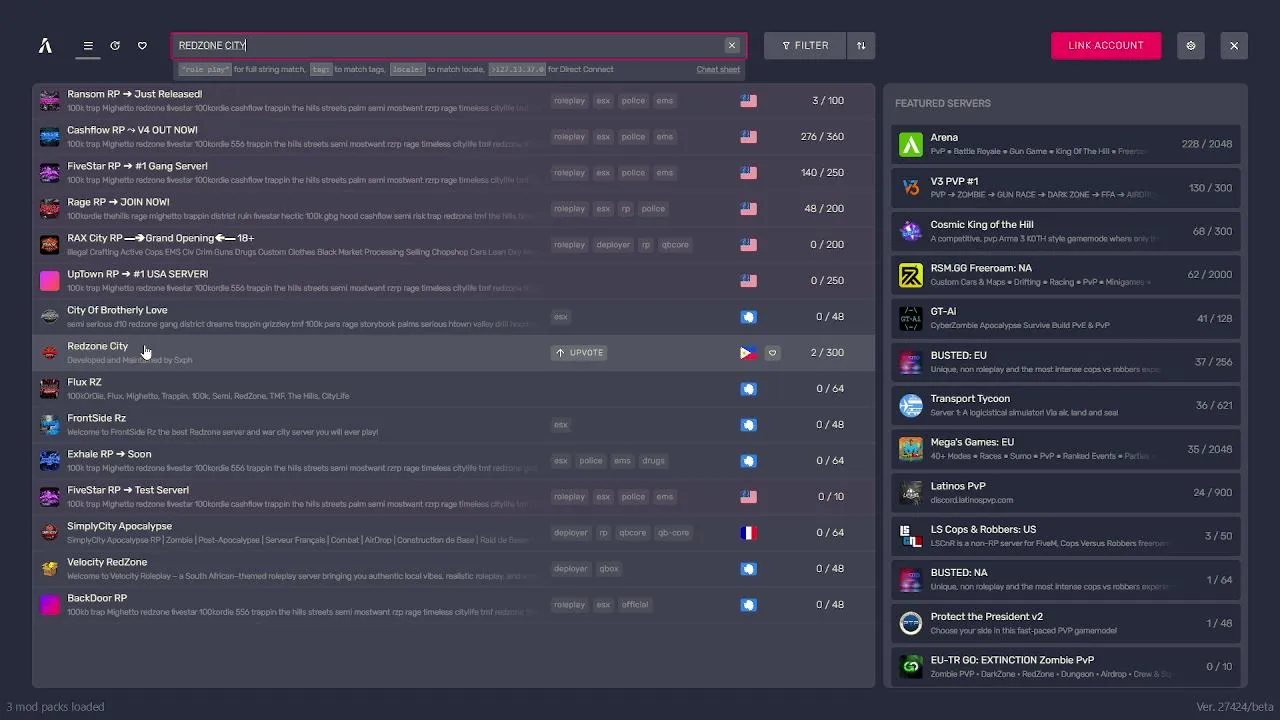Image resolution: width=1280 pixels, height=720 pixels.
Task: Click Latinos PvP featured icon
Action: tap(911, 492)
